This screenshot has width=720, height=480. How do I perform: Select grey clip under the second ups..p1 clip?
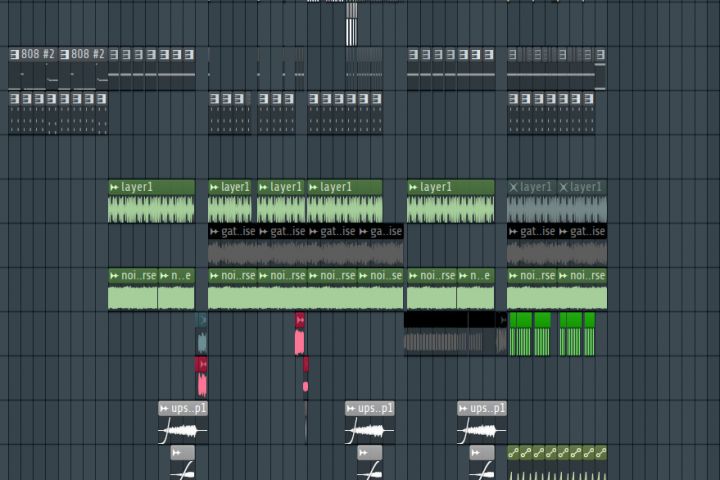click(370, 463)
